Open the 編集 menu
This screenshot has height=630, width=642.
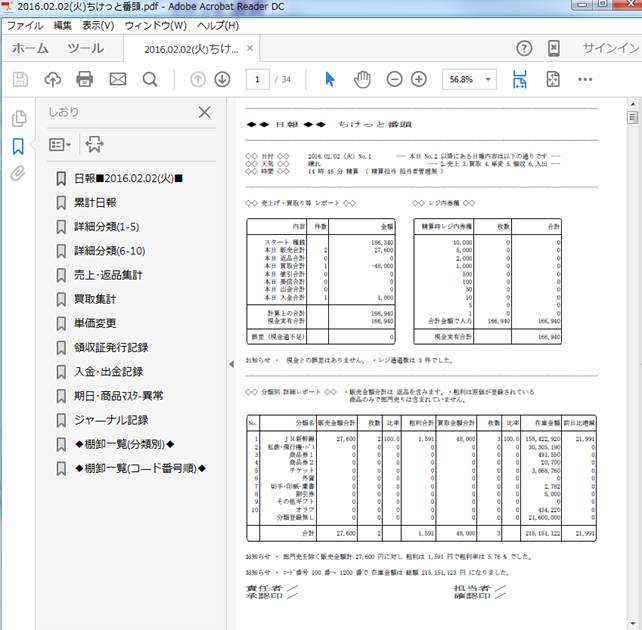tap(63, 25)
